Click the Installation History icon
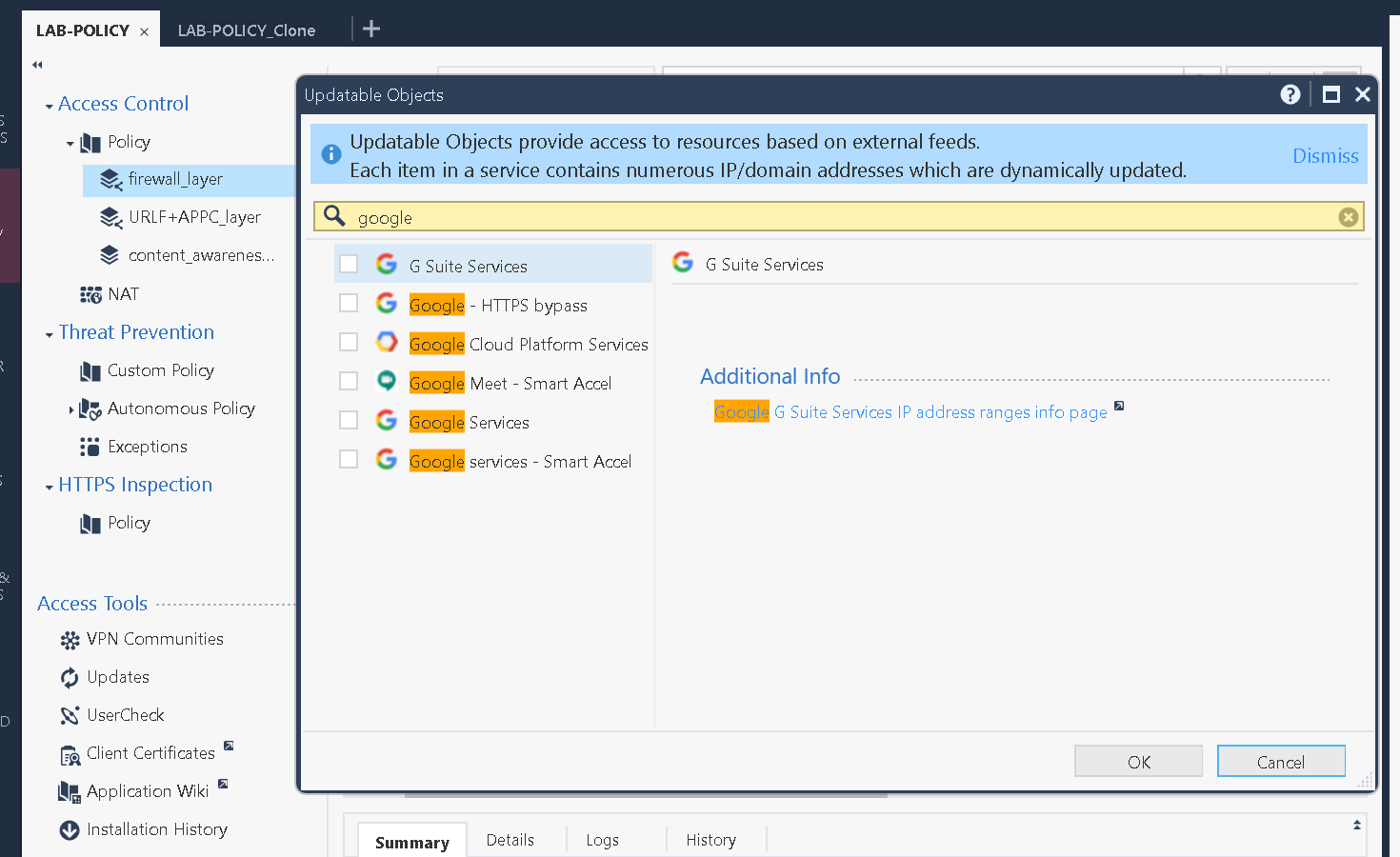This screenshot has height=857, width=1400. coord(70,830)
